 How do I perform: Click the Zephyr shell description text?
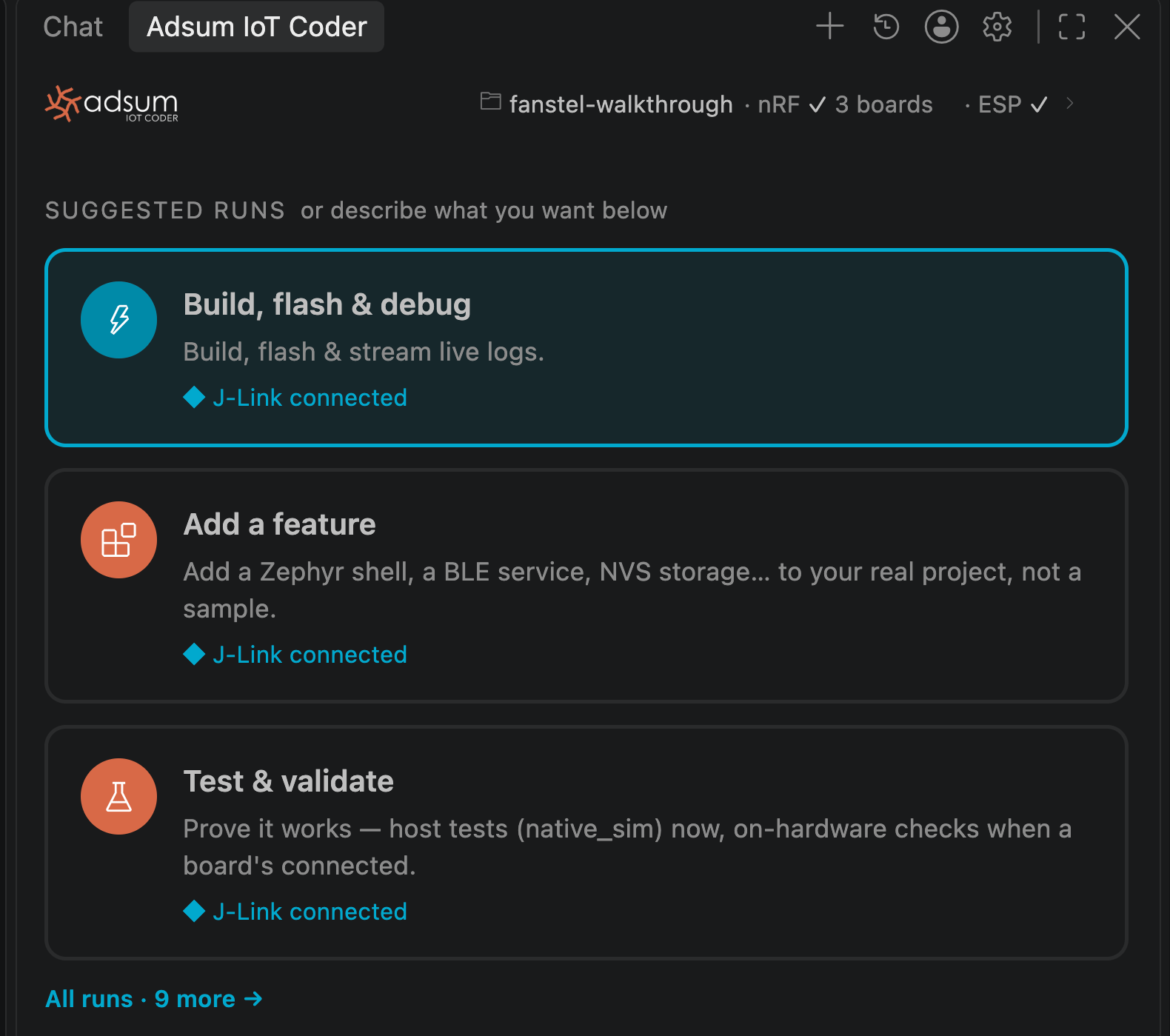click(632, 590)
